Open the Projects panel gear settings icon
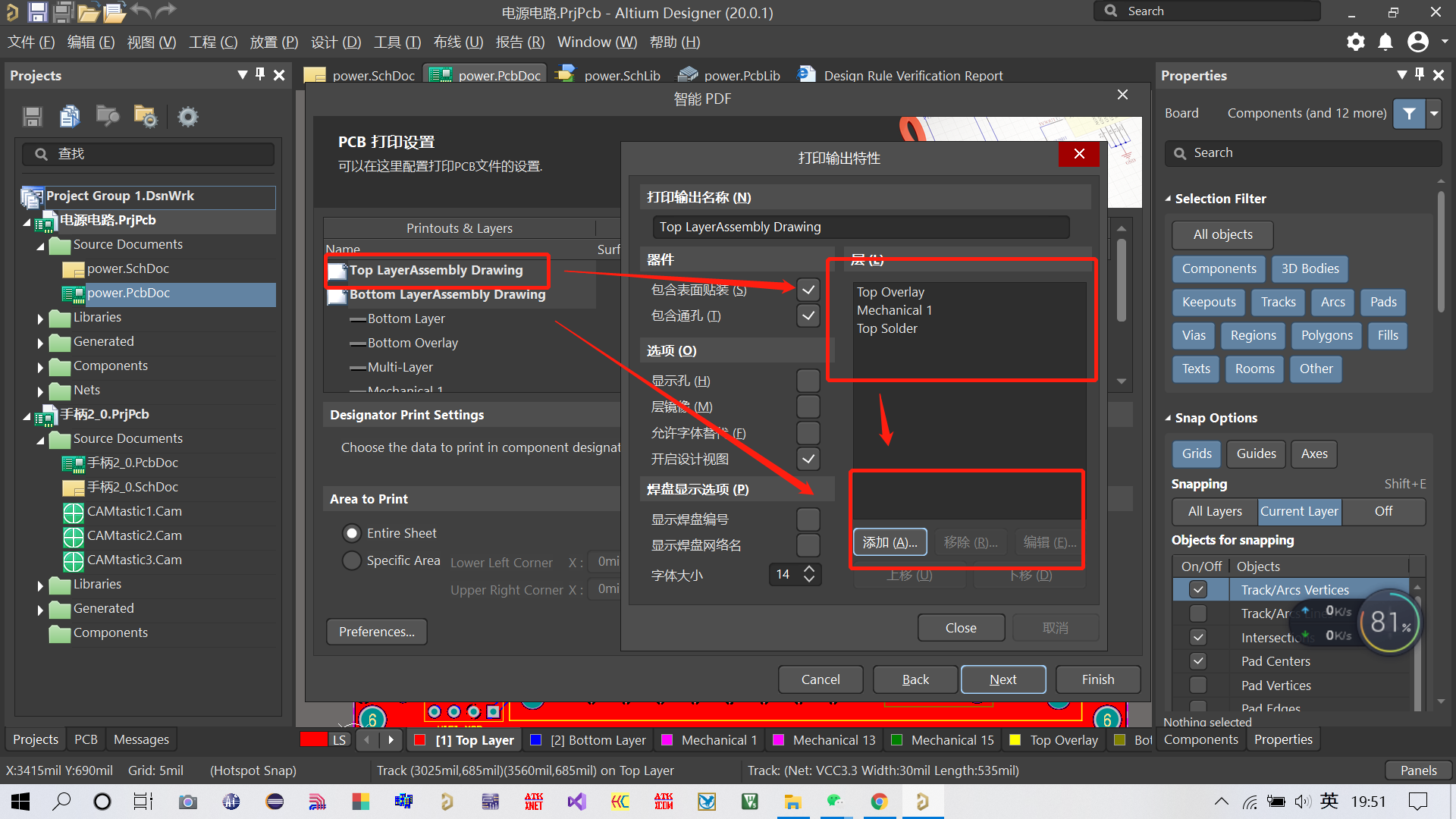 [x=187, y=117]
